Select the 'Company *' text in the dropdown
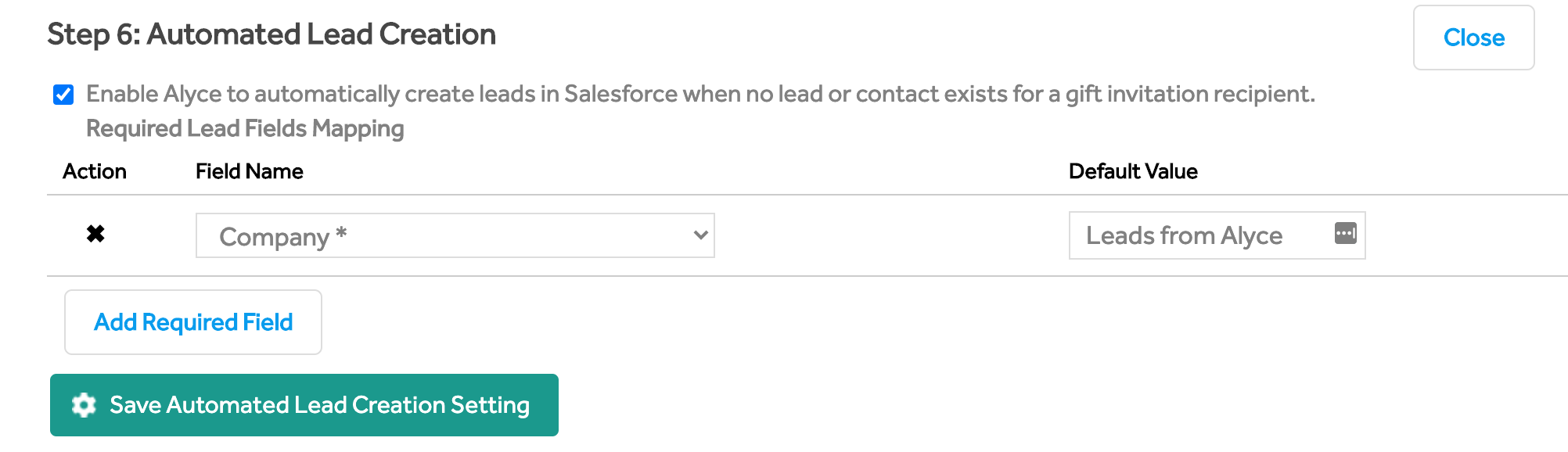 point(283,236)
